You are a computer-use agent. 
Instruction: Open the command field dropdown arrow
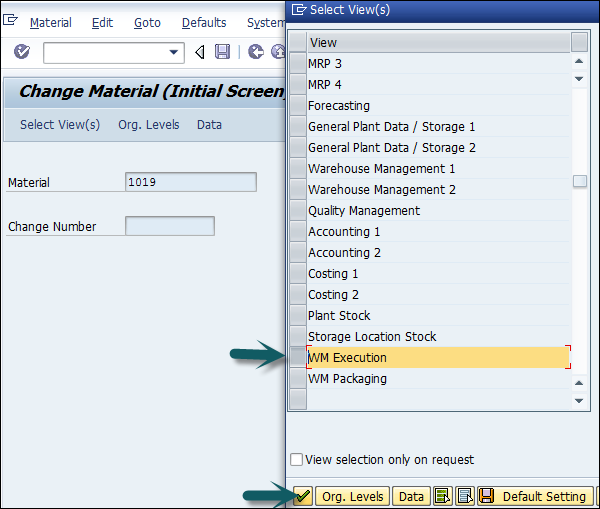[x=175, y=52]
